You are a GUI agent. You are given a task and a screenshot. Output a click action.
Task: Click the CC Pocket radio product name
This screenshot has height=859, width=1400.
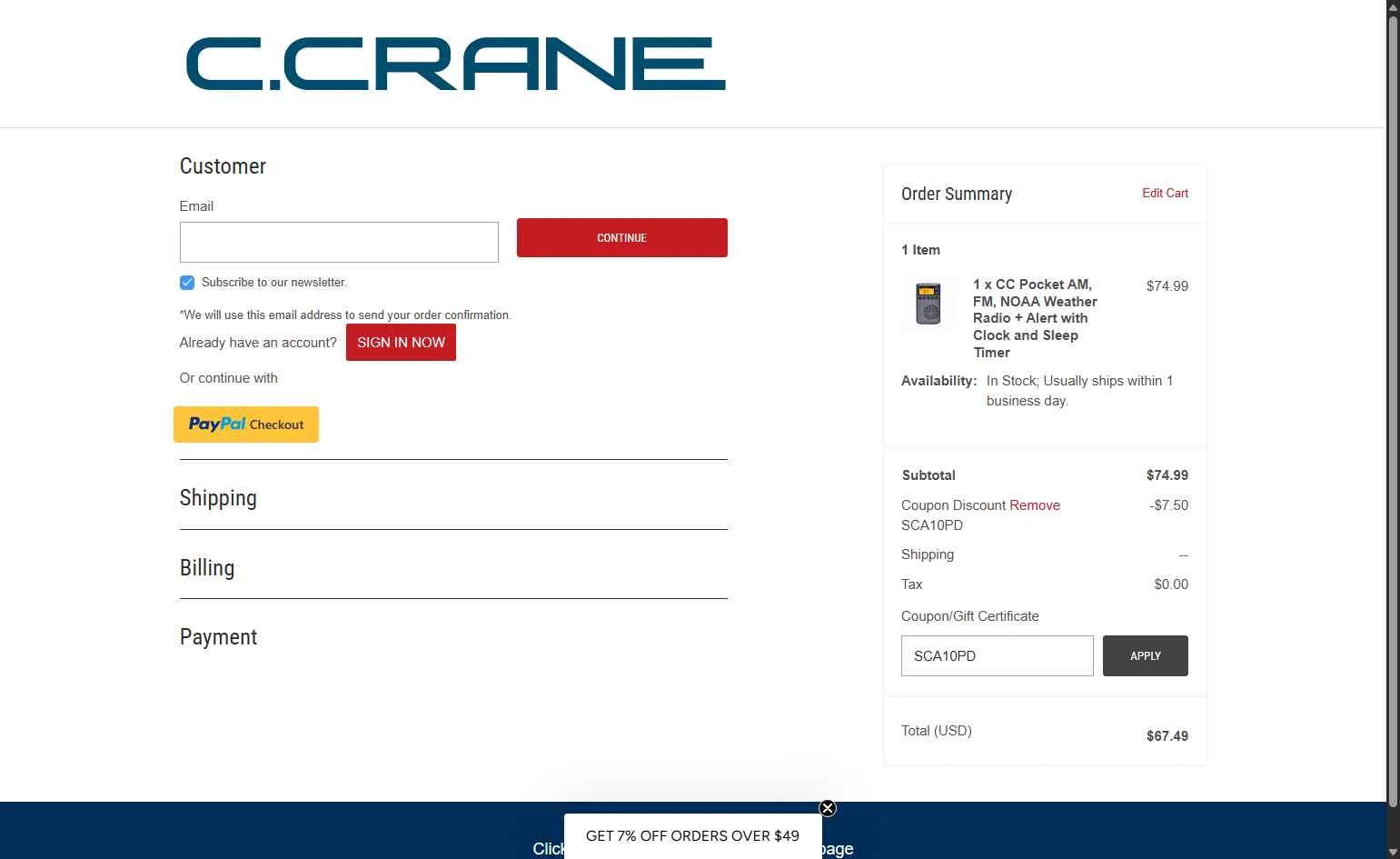[1035, 318]
